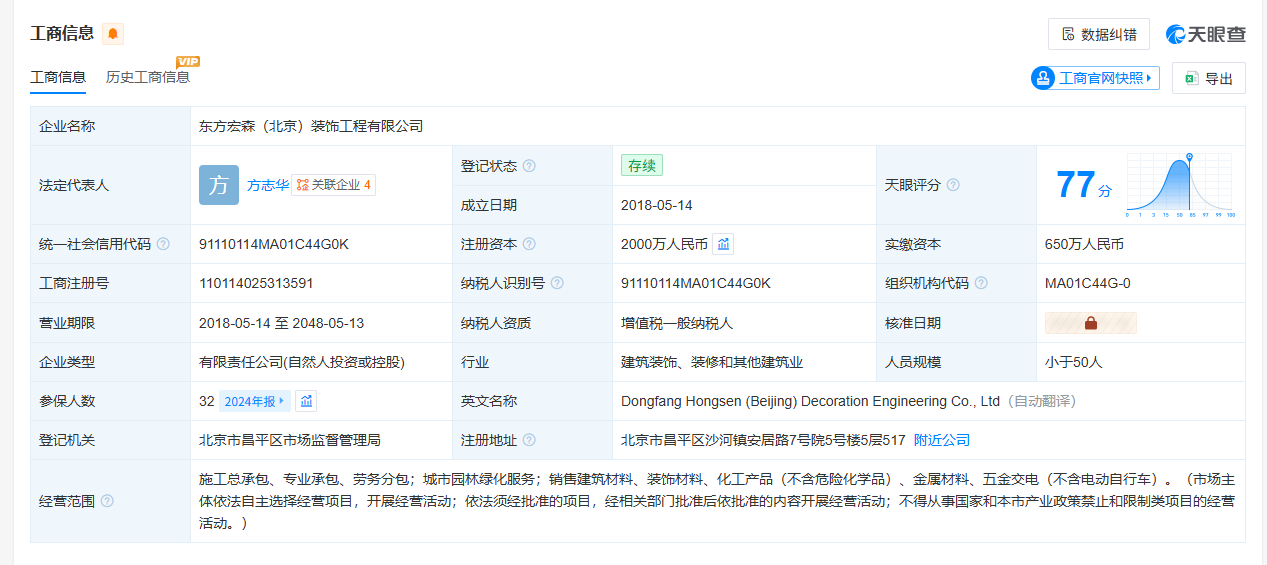The width and height of the screenshot is (1267, 565).
Task: Click organization code MA01C44G-0
Action: click(x=1088, y=283)
